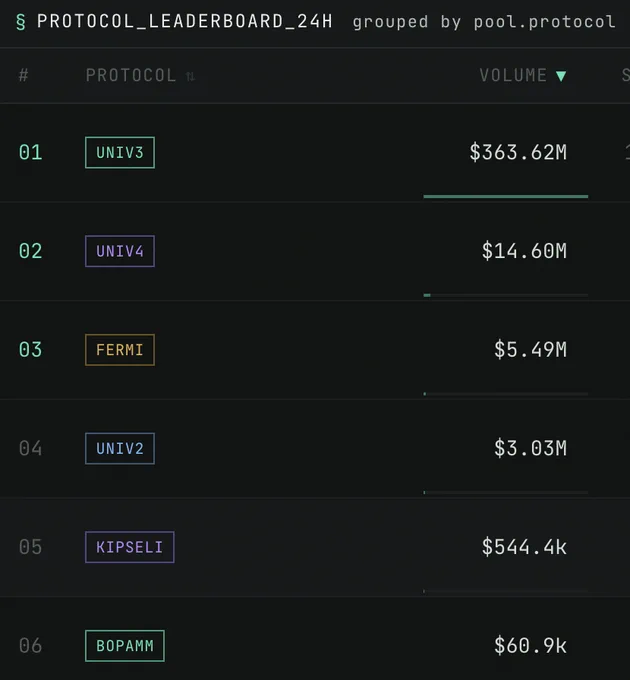Sort by the PROTOCOL column arrows icon
This screenshot has width=630, height=680.
190,76
